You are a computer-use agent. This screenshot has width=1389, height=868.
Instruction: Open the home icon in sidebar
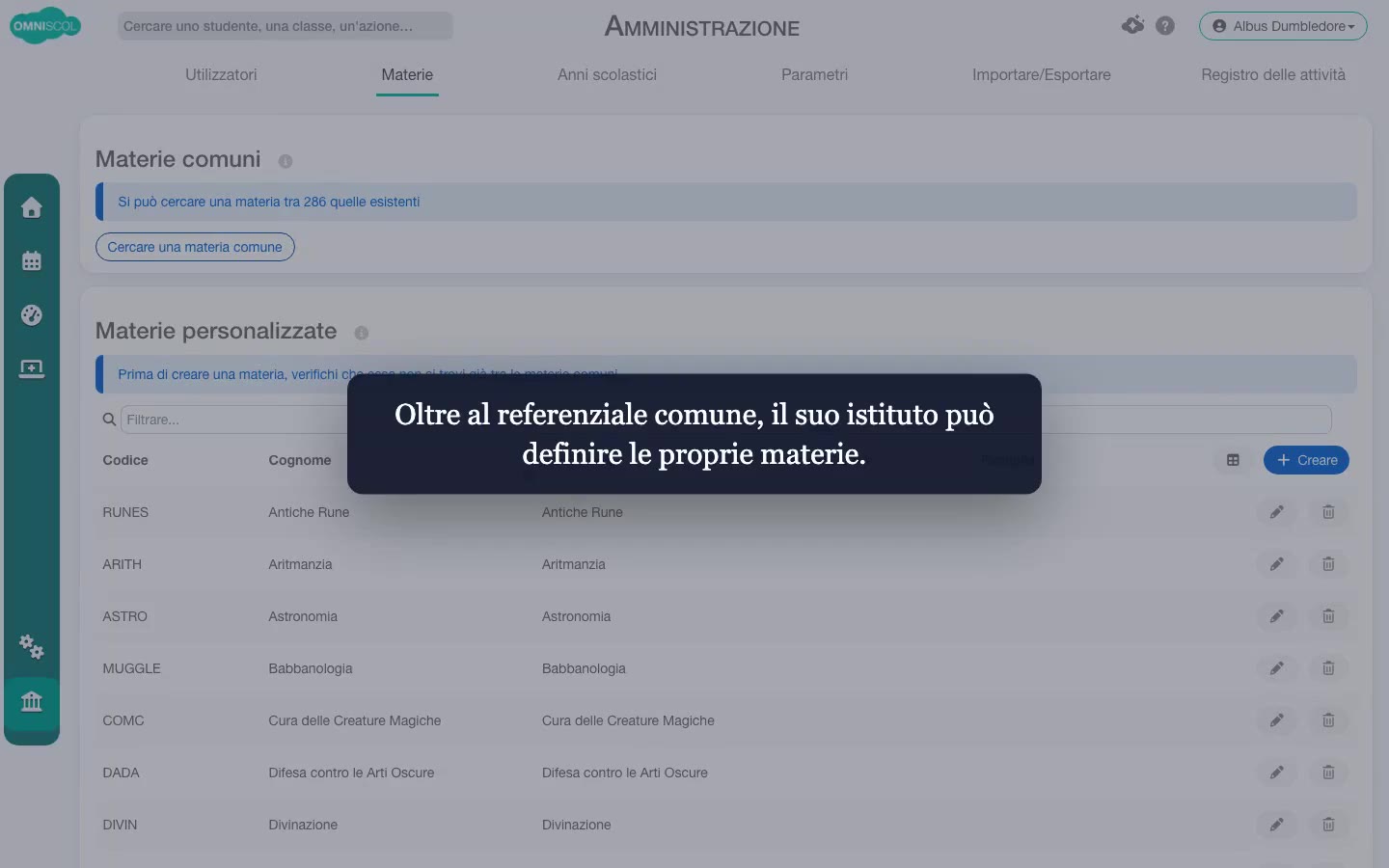32,207
